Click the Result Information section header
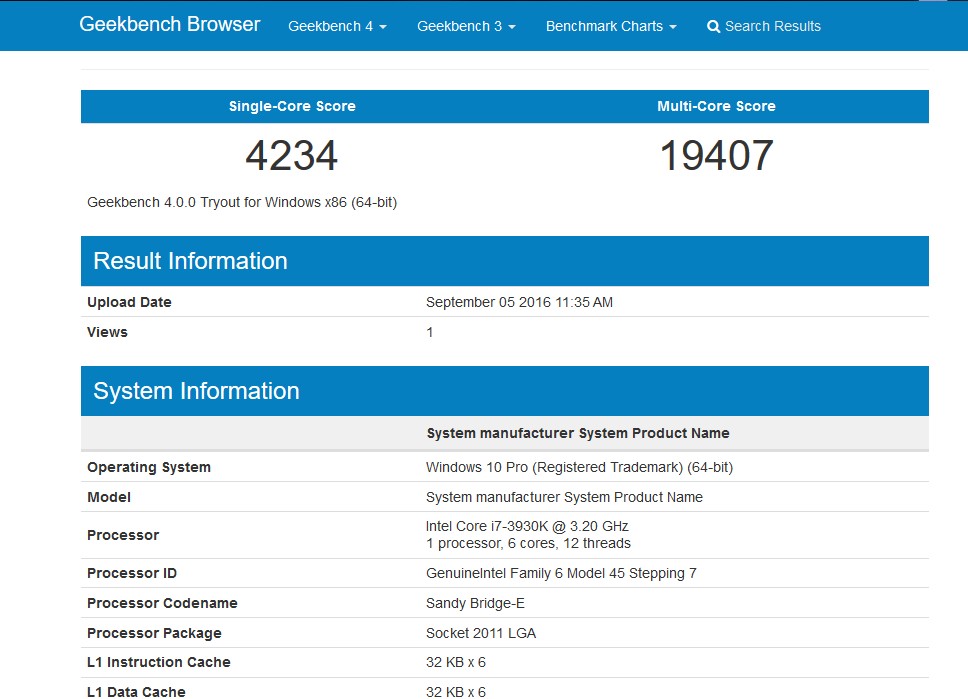Image resolution: width=968 pixels, height=699 pixels. point(505,261)
